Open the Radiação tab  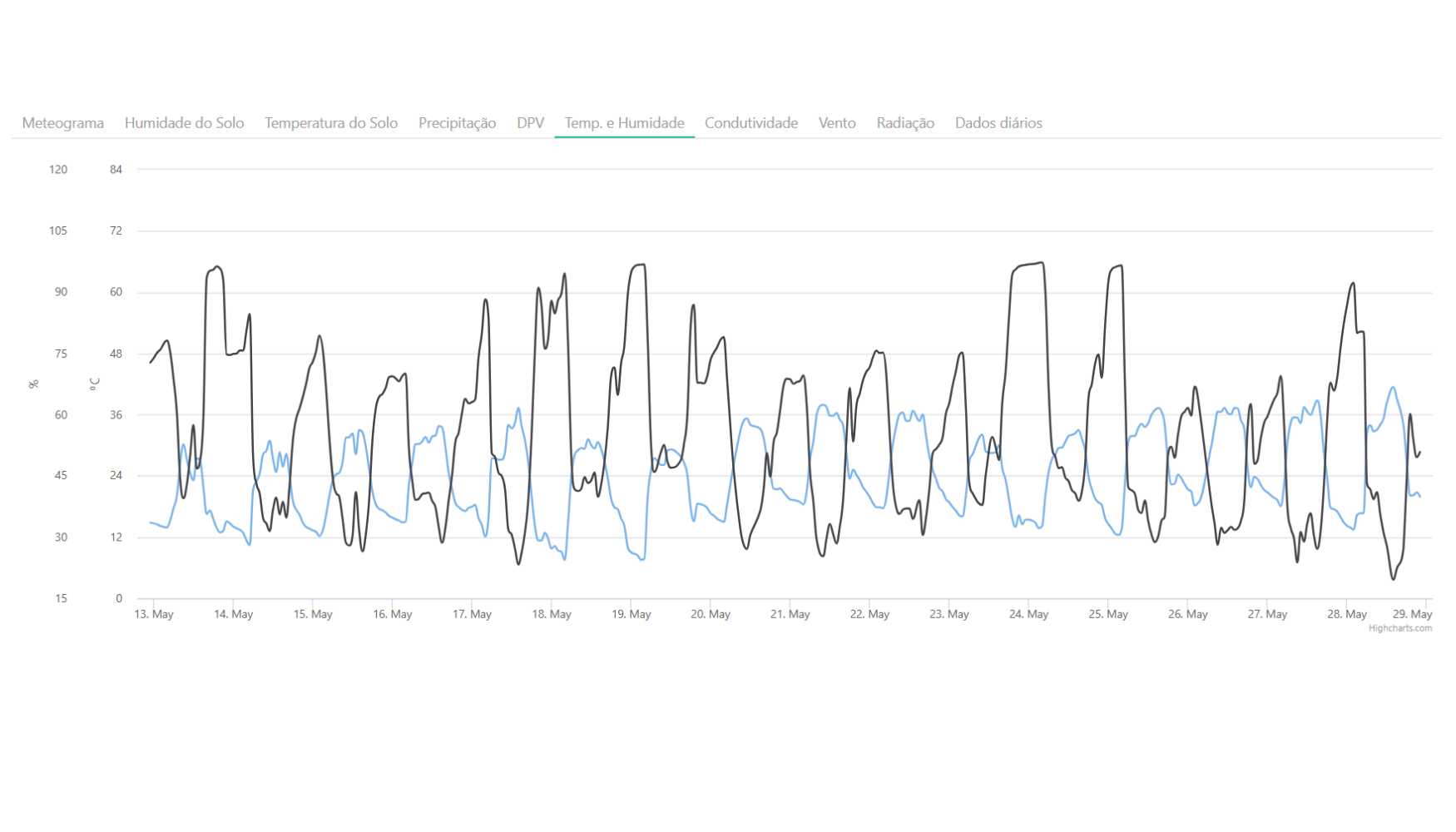click(x=905, y=123)
